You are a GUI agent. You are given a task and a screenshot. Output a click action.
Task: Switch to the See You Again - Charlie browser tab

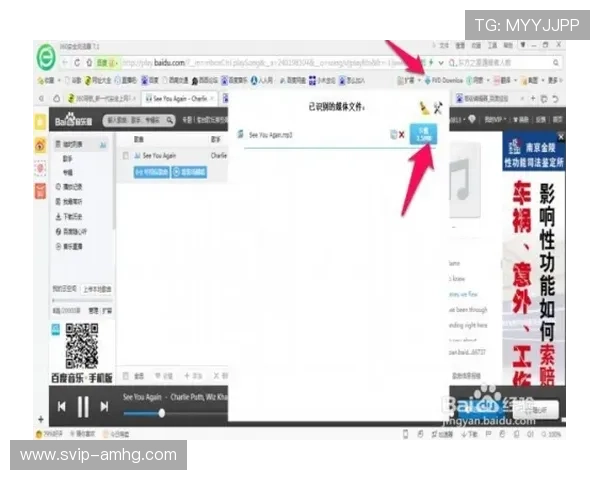pyautogui.click(x=178, y=99)
